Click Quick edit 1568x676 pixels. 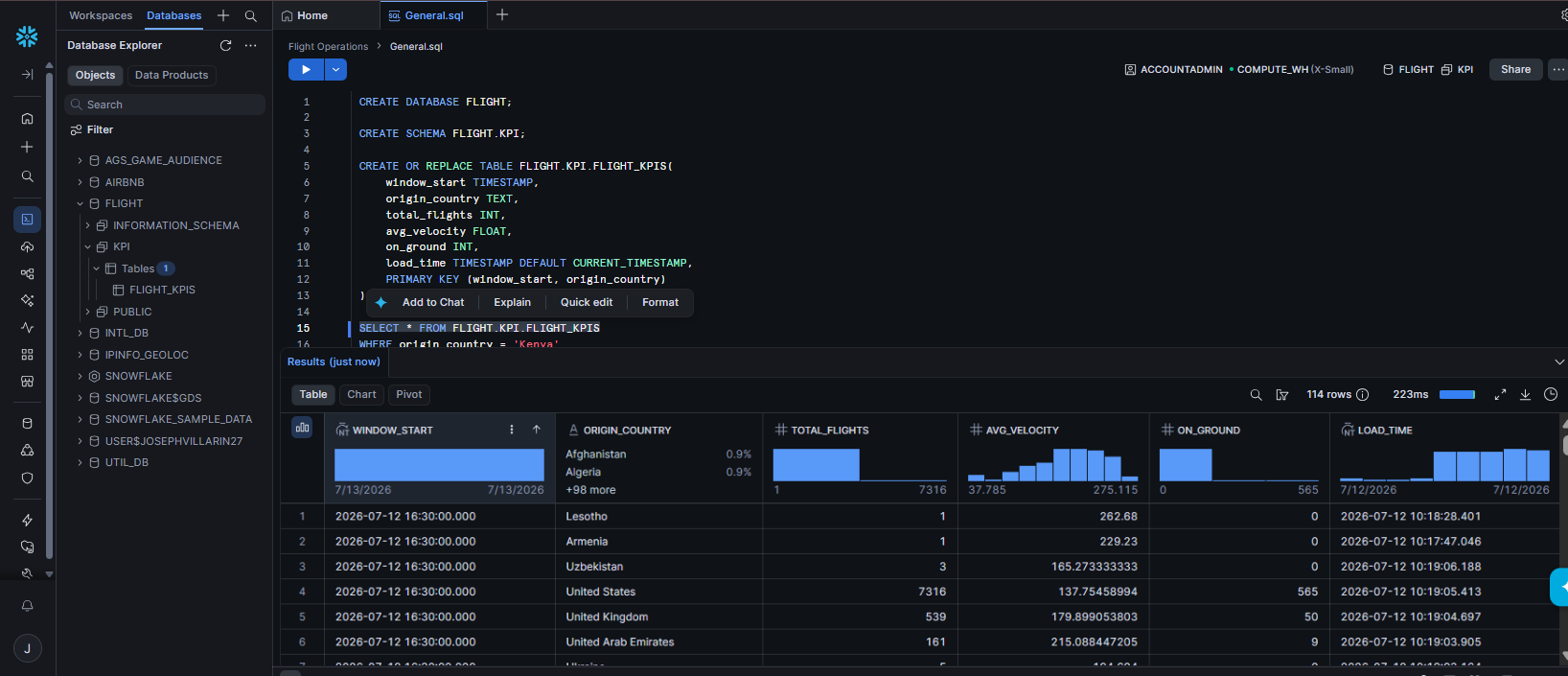(x=587, y=302)
